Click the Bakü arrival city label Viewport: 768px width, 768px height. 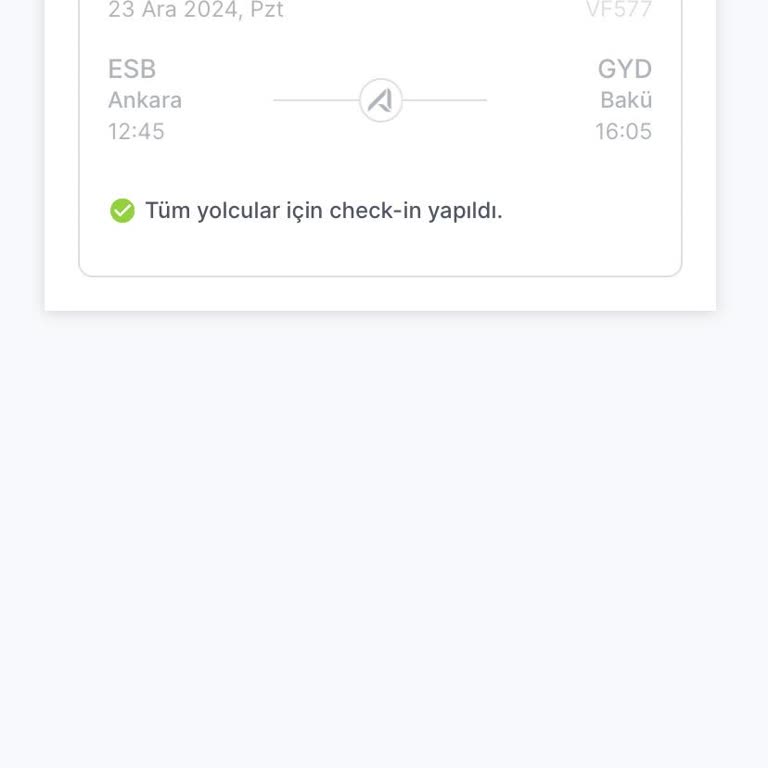pyautogui.click(x=626, y=100)
